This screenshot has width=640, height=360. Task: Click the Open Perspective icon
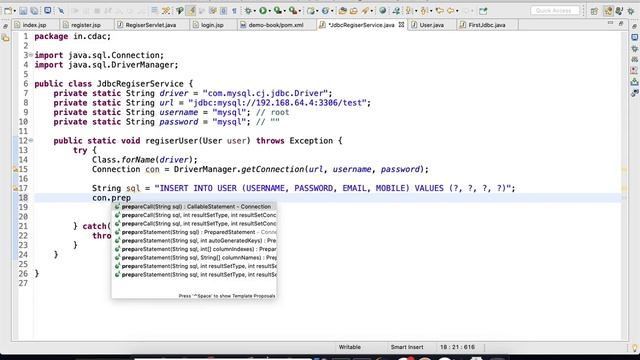click(x=594, y=11)
